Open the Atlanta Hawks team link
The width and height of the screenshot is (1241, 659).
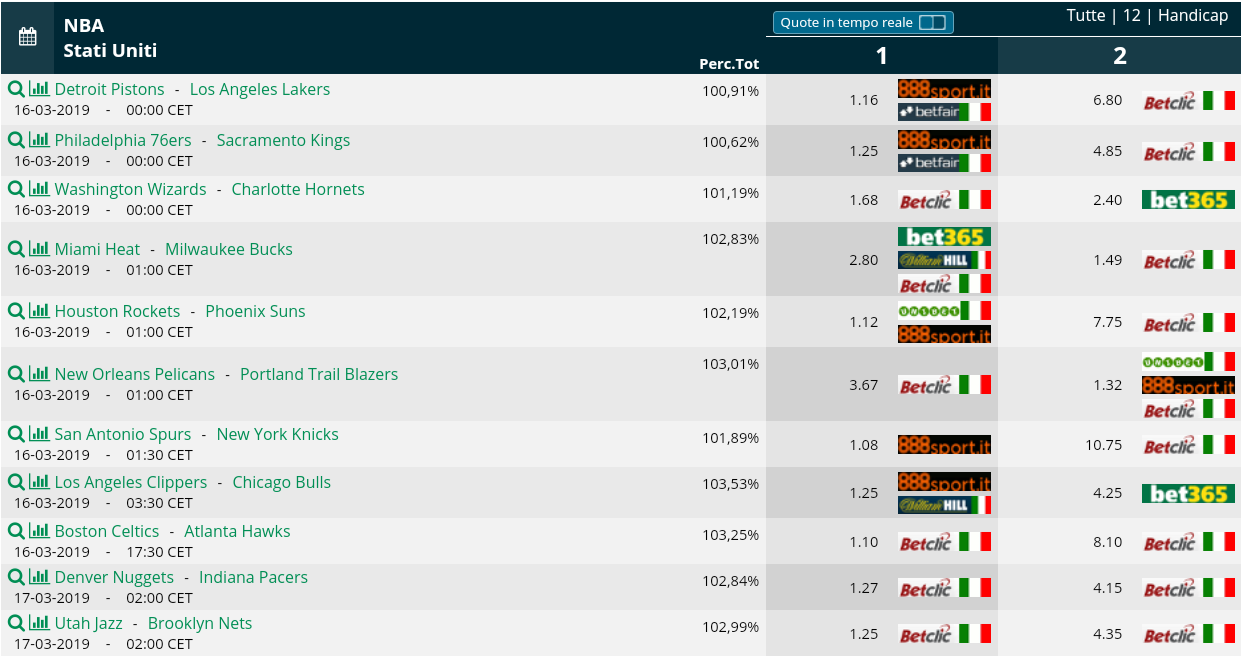[x=237, y=531]
